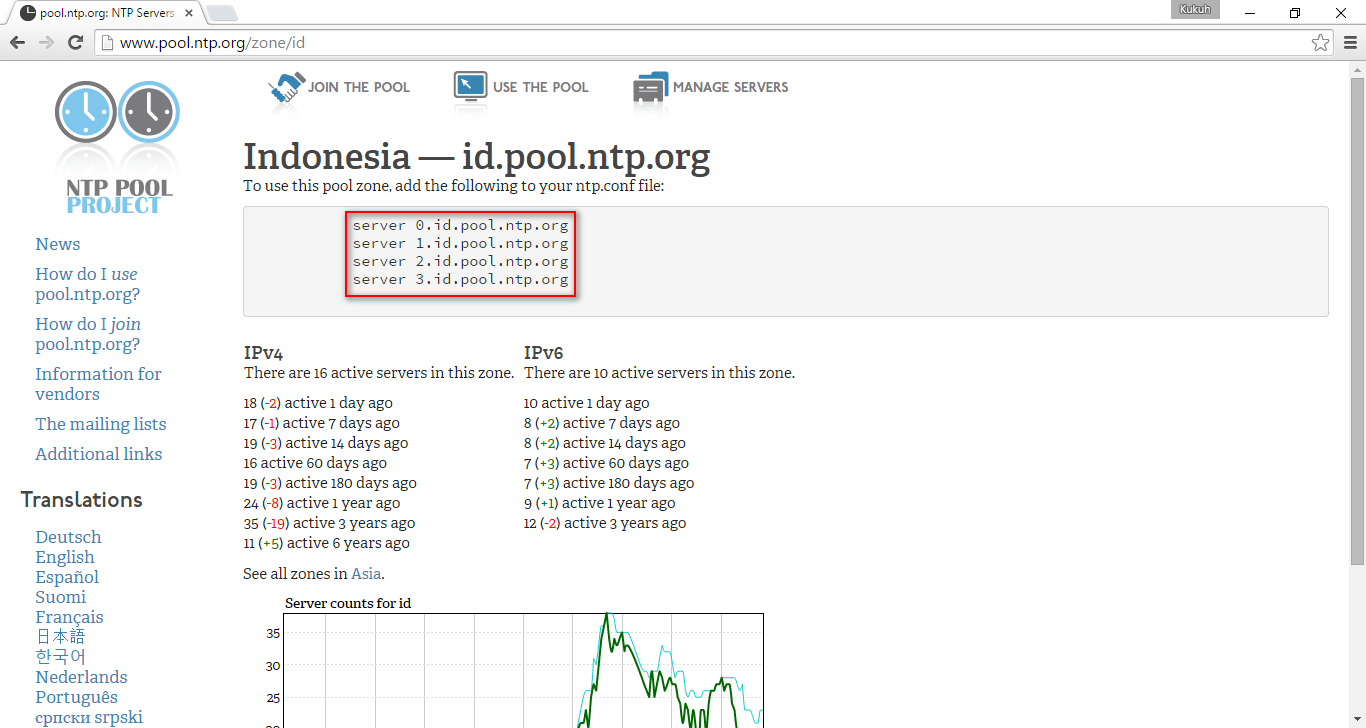Click '10 active 1 day ago' IPv6 row

click(586, 403)
